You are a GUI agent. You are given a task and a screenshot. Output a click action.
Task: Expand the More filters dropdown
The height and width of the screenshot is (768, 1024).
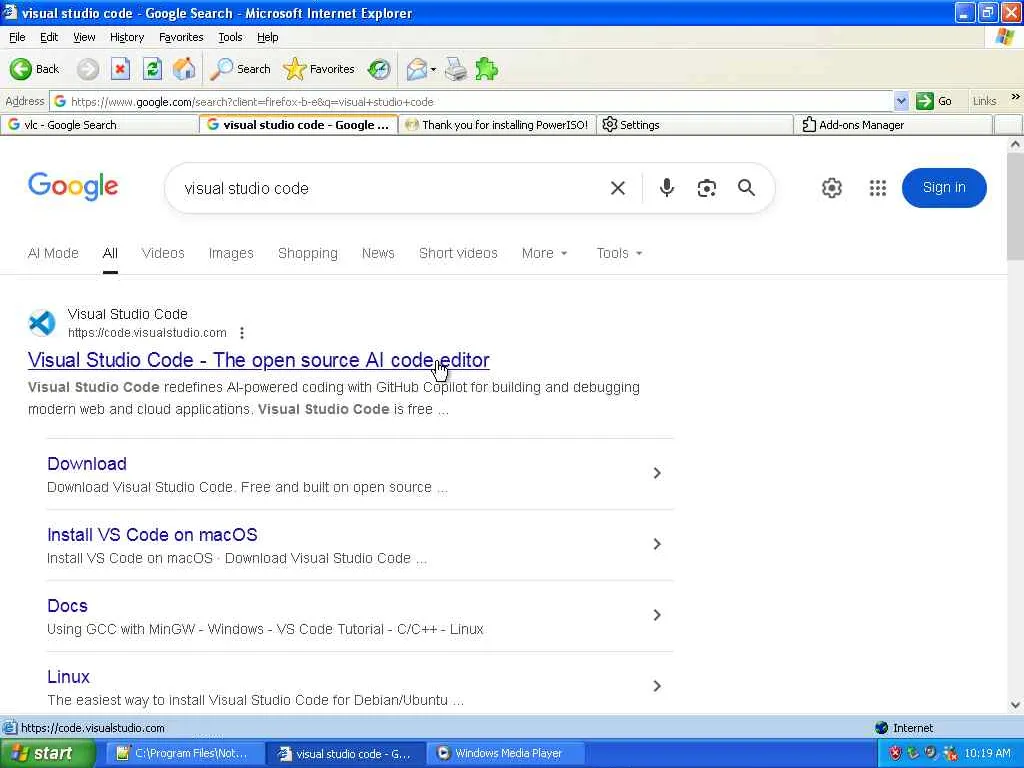pos(544,253)
